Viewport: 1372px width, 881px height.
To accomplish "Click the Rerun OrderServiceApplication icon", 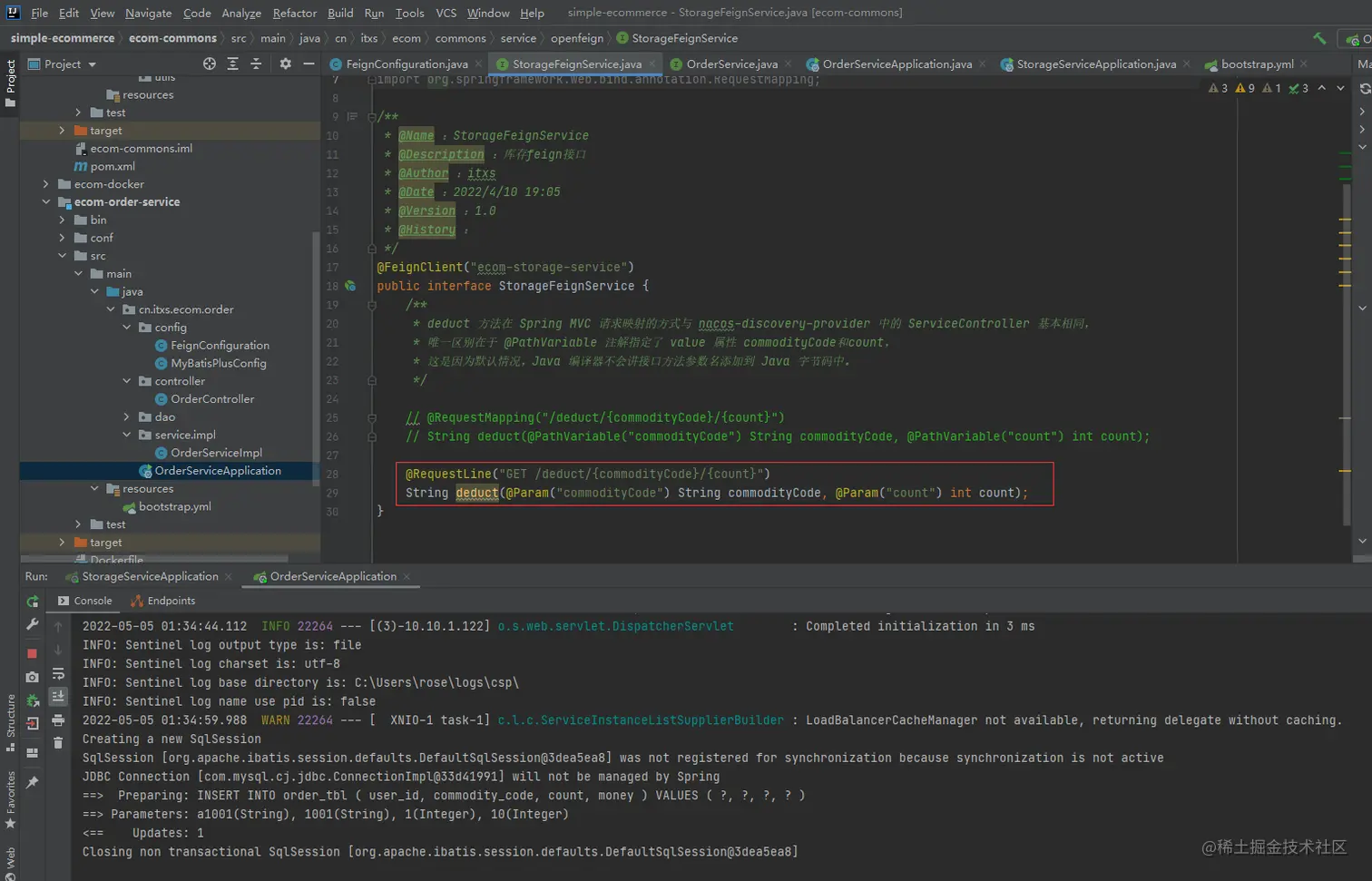I will pyautogui.click(x=33, y=602).
